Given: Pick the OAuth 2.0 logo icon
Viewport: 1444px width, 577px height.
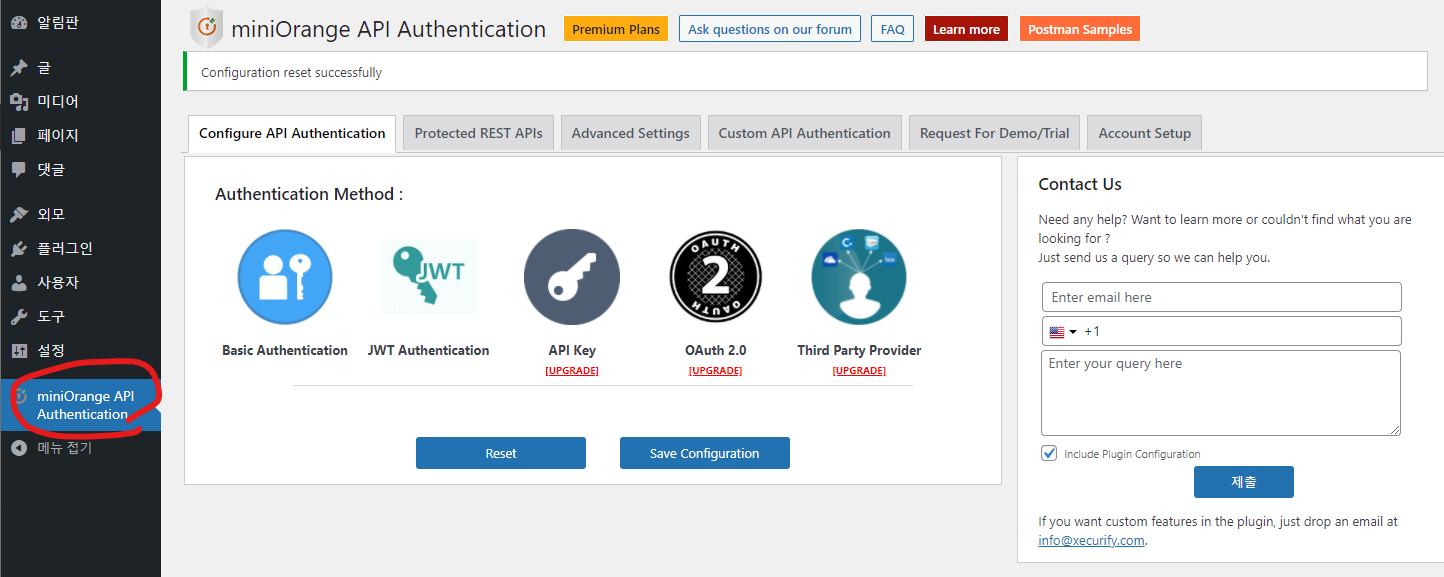Looking at the screenshot, I should (x=715, y=277).
